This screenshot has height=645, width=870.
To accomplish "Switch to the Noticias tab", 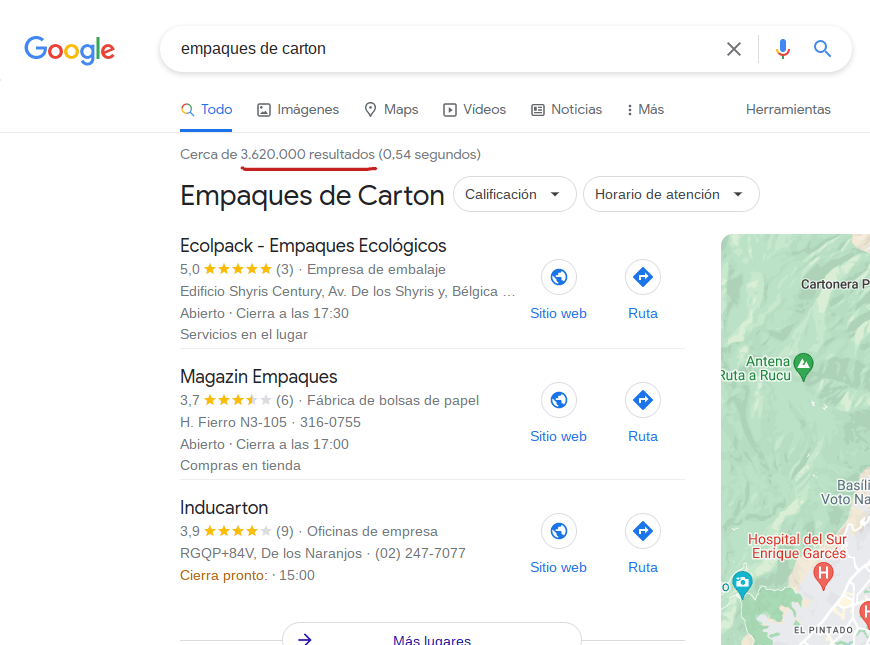I will click(x=566, y=110).
